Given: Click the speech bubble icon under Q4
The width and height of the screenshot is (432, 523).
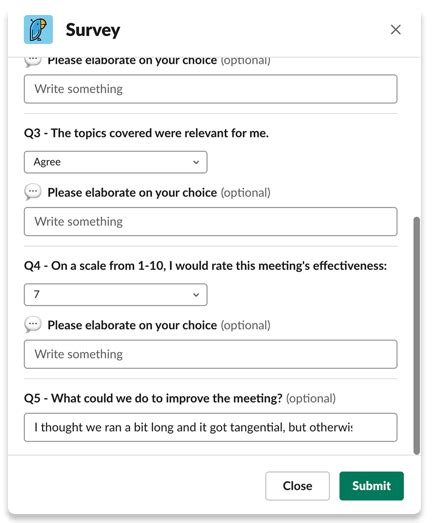Looking at the screenshot, I should pyautogui.click(x=33, y=325).
